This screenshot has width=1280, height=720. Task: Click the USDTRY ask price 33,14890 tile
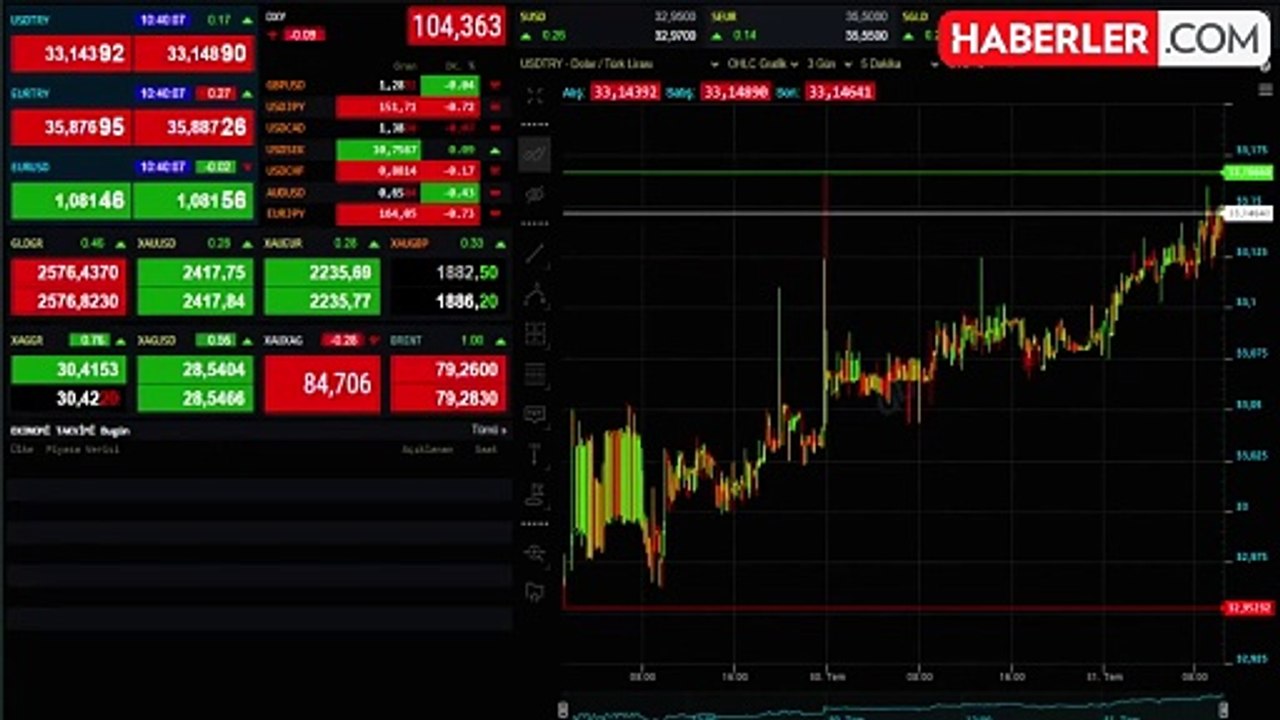click(x=194, y=54)
